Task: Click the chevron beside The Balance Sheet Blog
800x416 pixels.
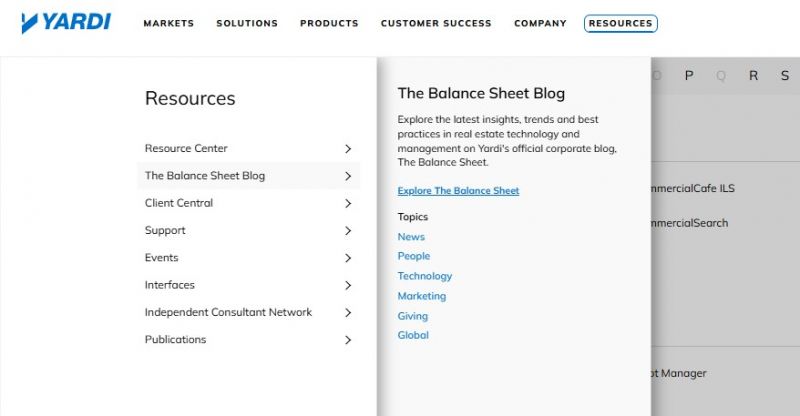Action: [x=348, y=176]
